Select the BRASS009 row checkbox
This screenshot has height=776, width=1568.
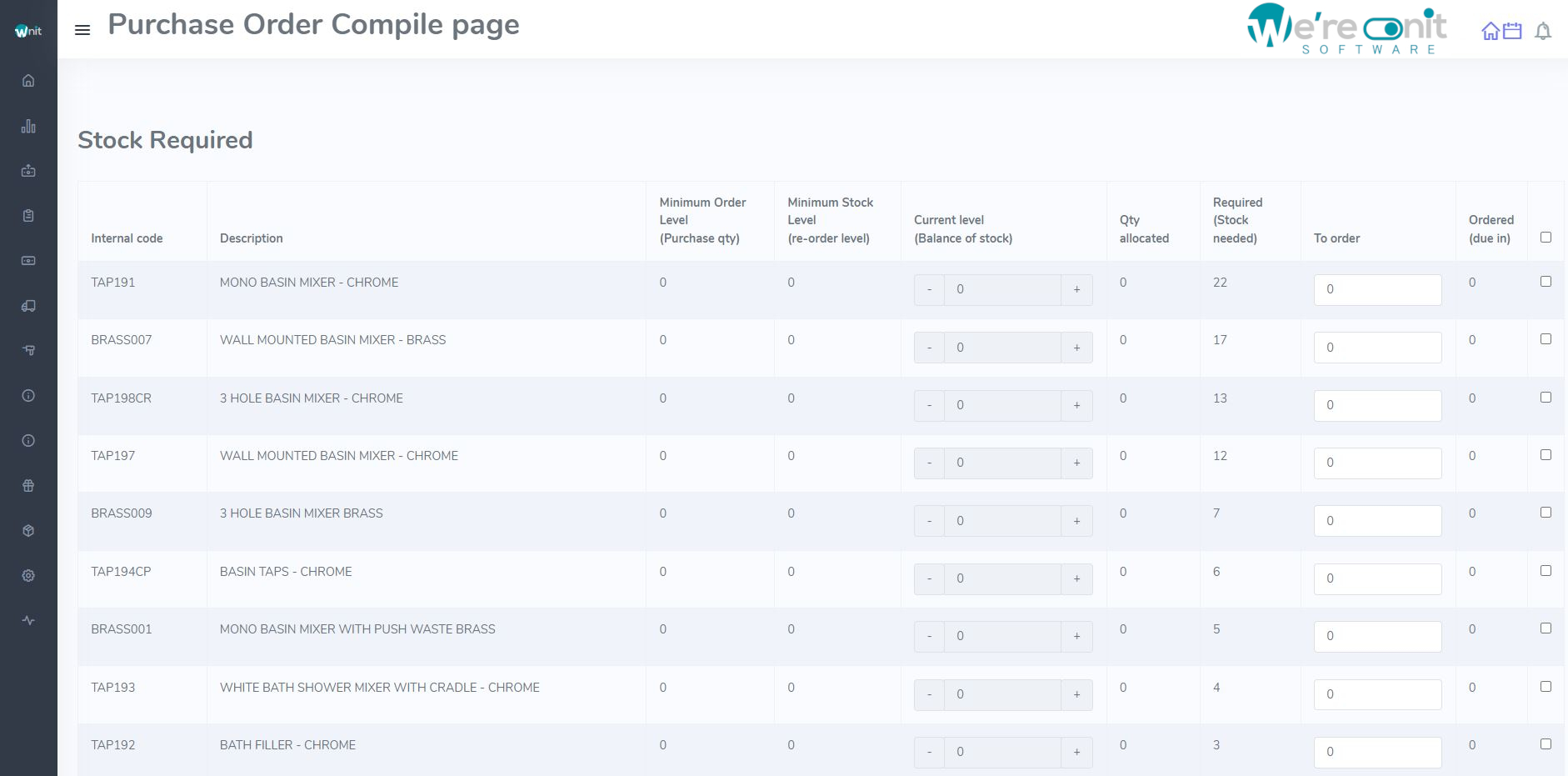click(x=1546, y=513)
